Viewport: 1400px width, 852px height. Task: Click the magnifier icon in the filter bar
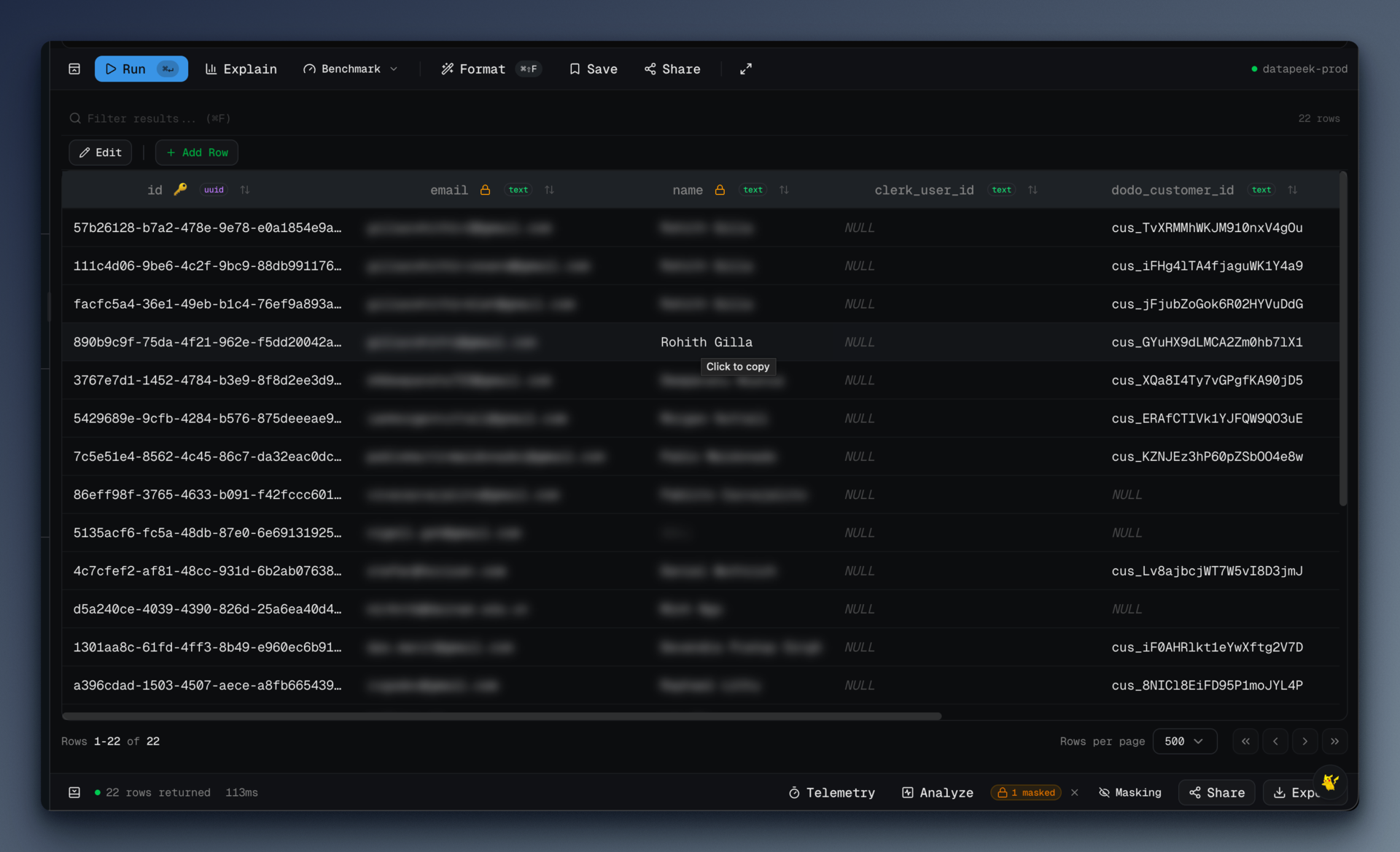pyautogui.click(x=75, y=117)
